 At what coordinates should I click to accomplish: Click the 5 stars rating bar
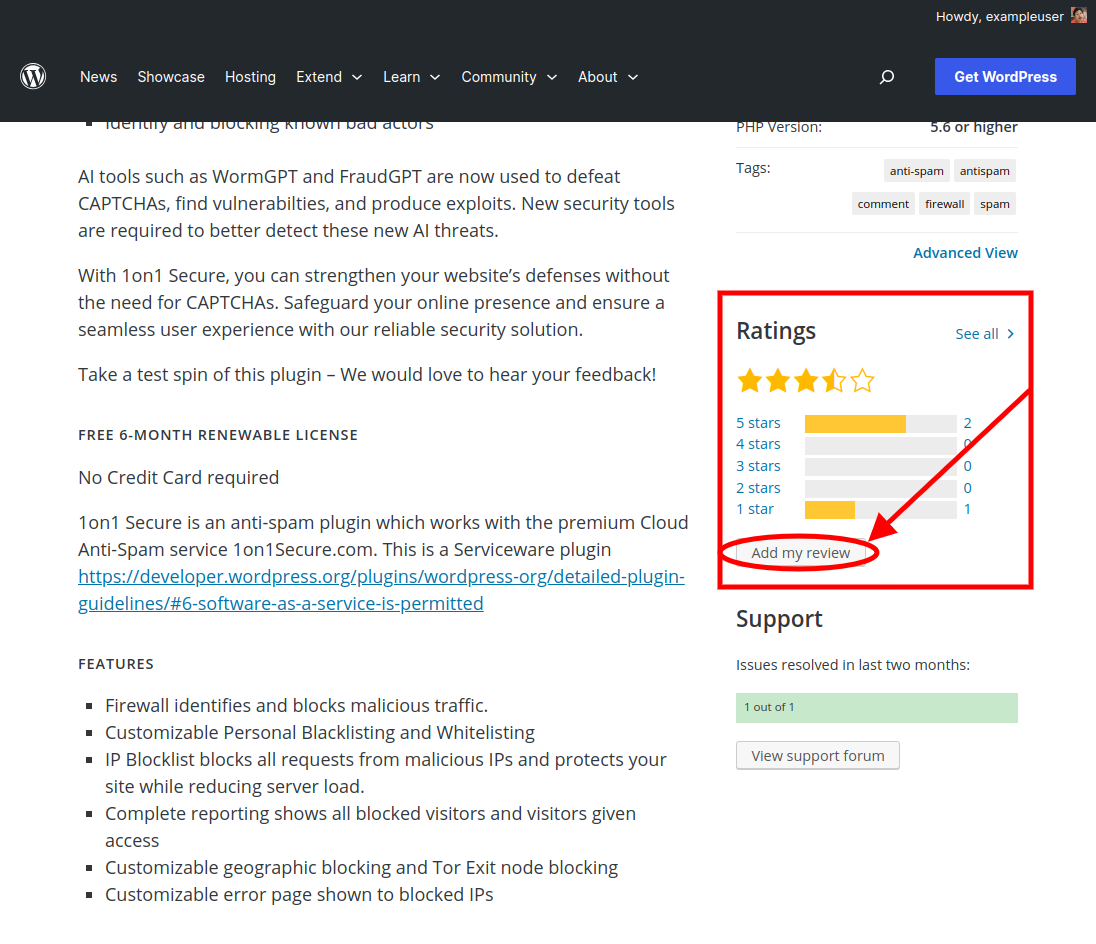coord(881,423)
